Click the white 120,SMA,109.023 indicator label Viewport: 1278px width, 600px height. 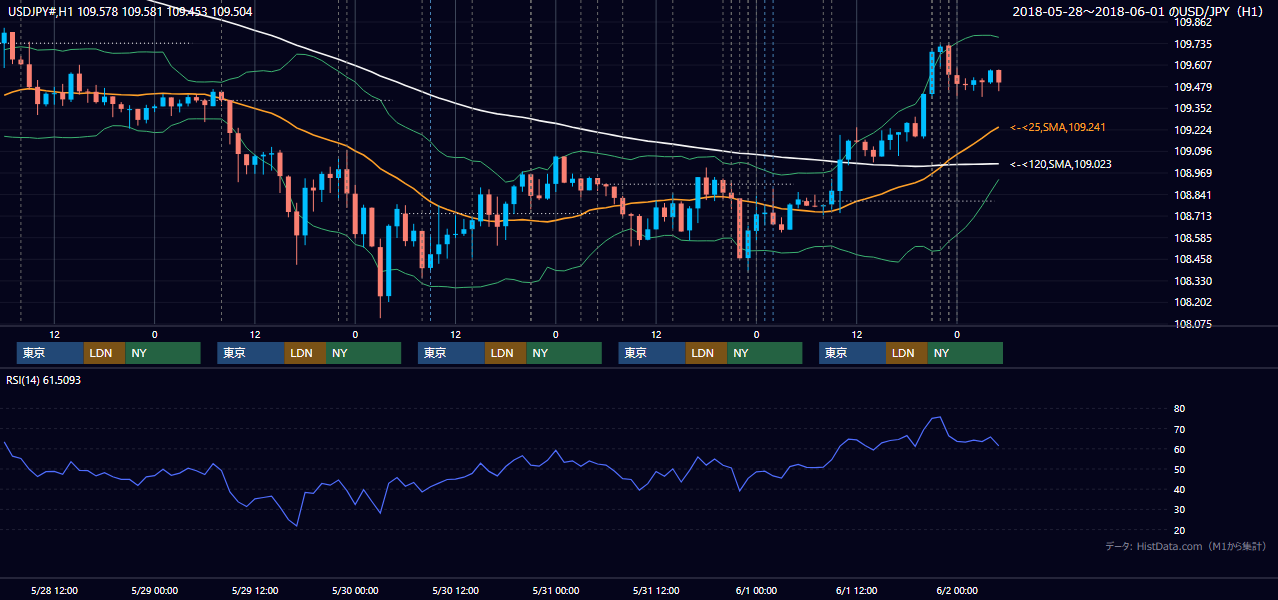pos(1060,164)
